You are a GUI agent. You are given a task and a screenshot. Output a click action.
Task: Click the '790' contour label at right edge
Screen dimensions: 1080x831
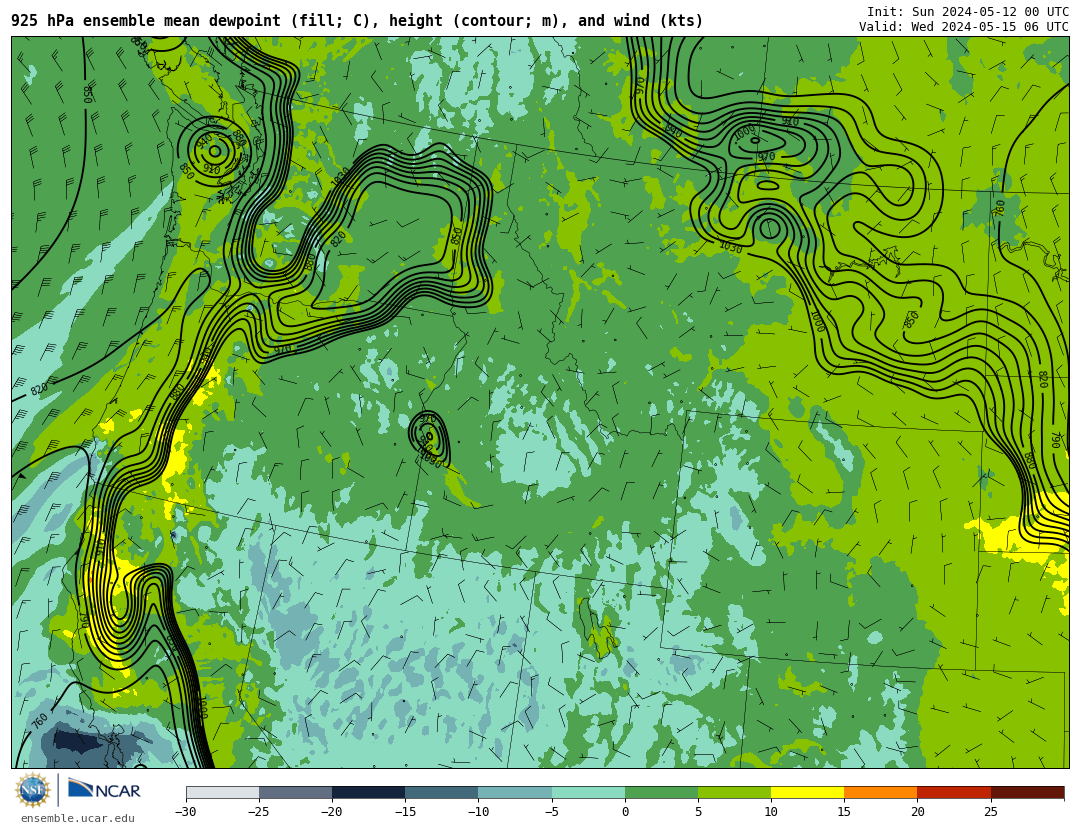1055,440
